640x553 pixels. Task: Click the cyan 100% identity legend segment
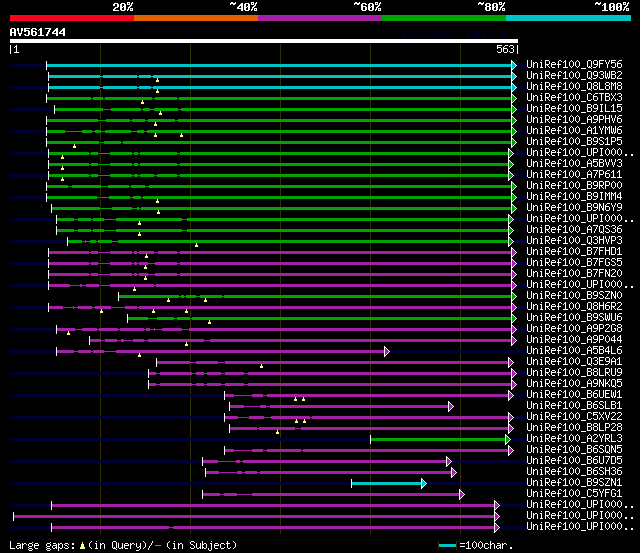point(568,18)
